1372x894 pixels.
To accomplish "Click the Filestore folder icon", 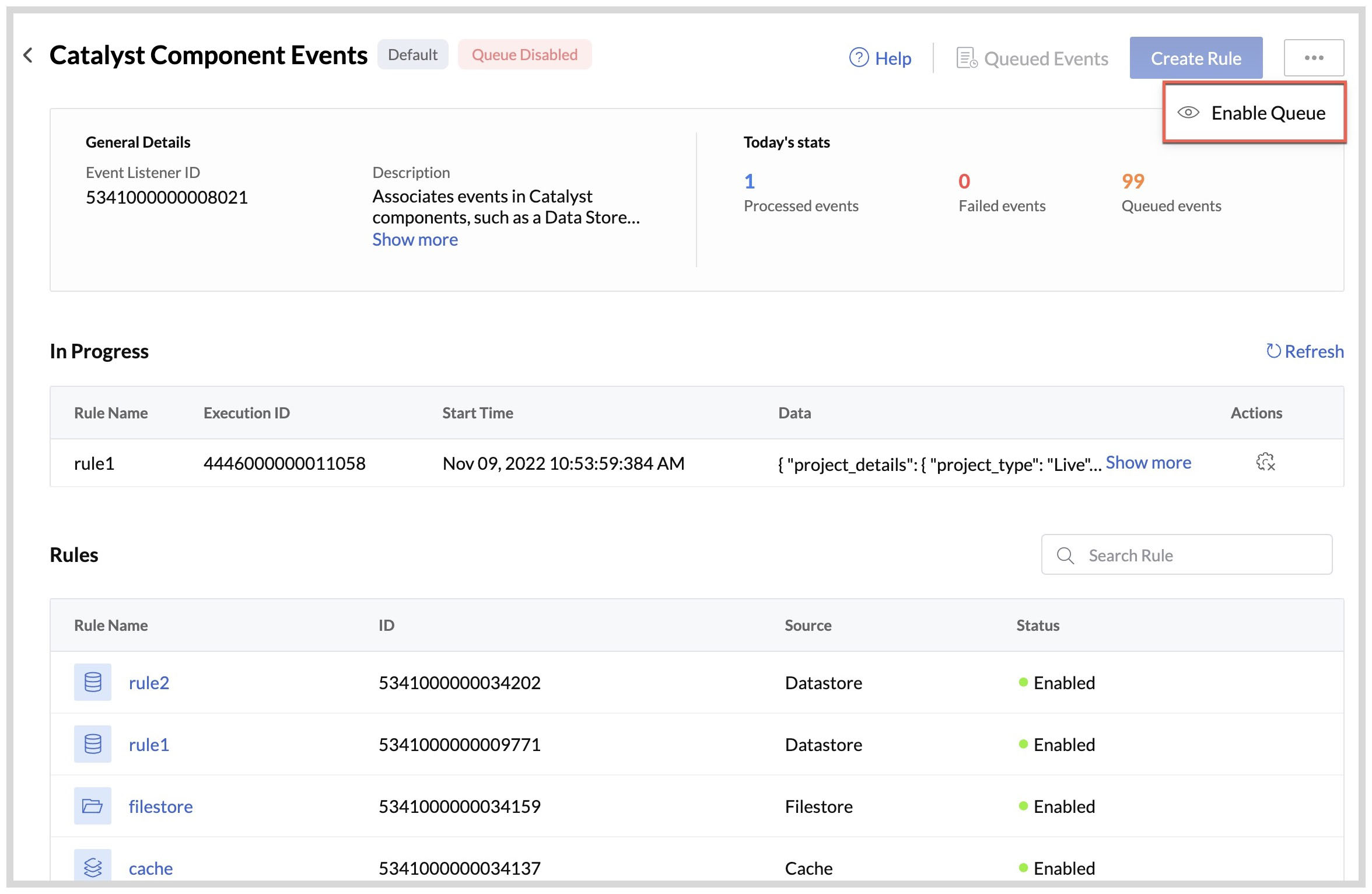I will tap(93, 806).
